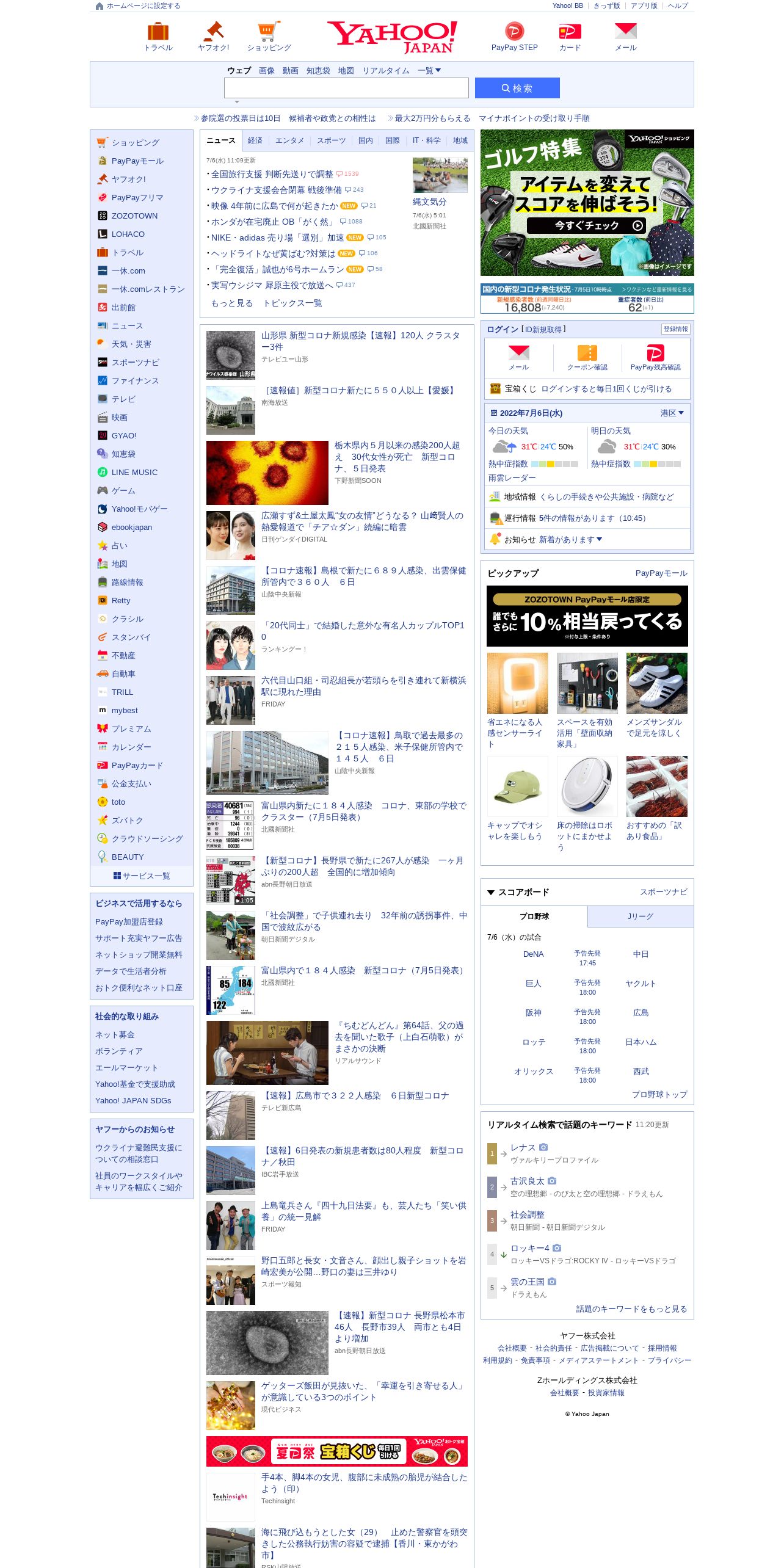Screen dimensions: 784x1568
Task: Collapse the スコアボード section triangle
Action: click(x=491, y=893)
